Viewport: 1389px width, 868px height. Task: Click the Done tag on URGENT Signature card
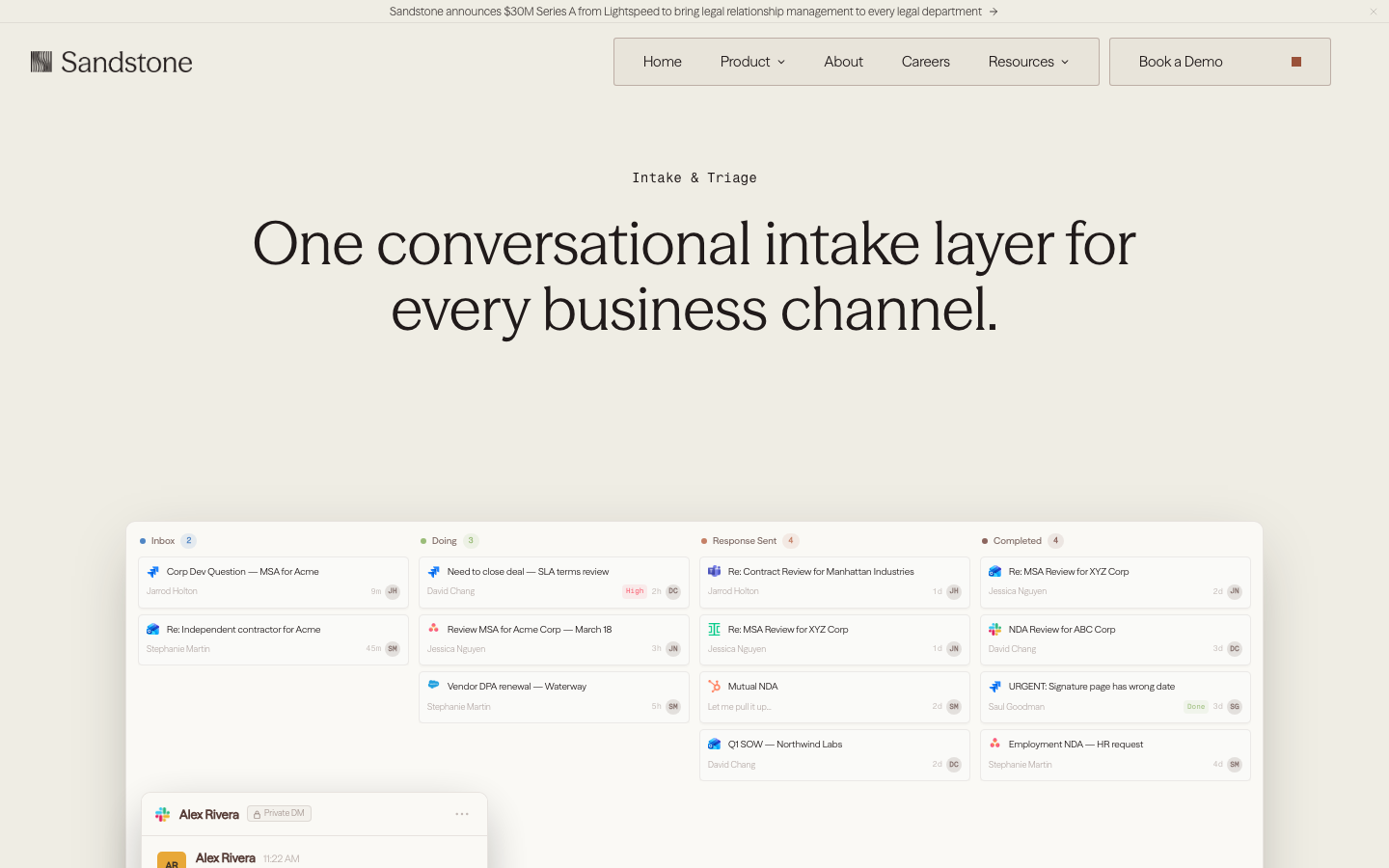coord(1196,707)
